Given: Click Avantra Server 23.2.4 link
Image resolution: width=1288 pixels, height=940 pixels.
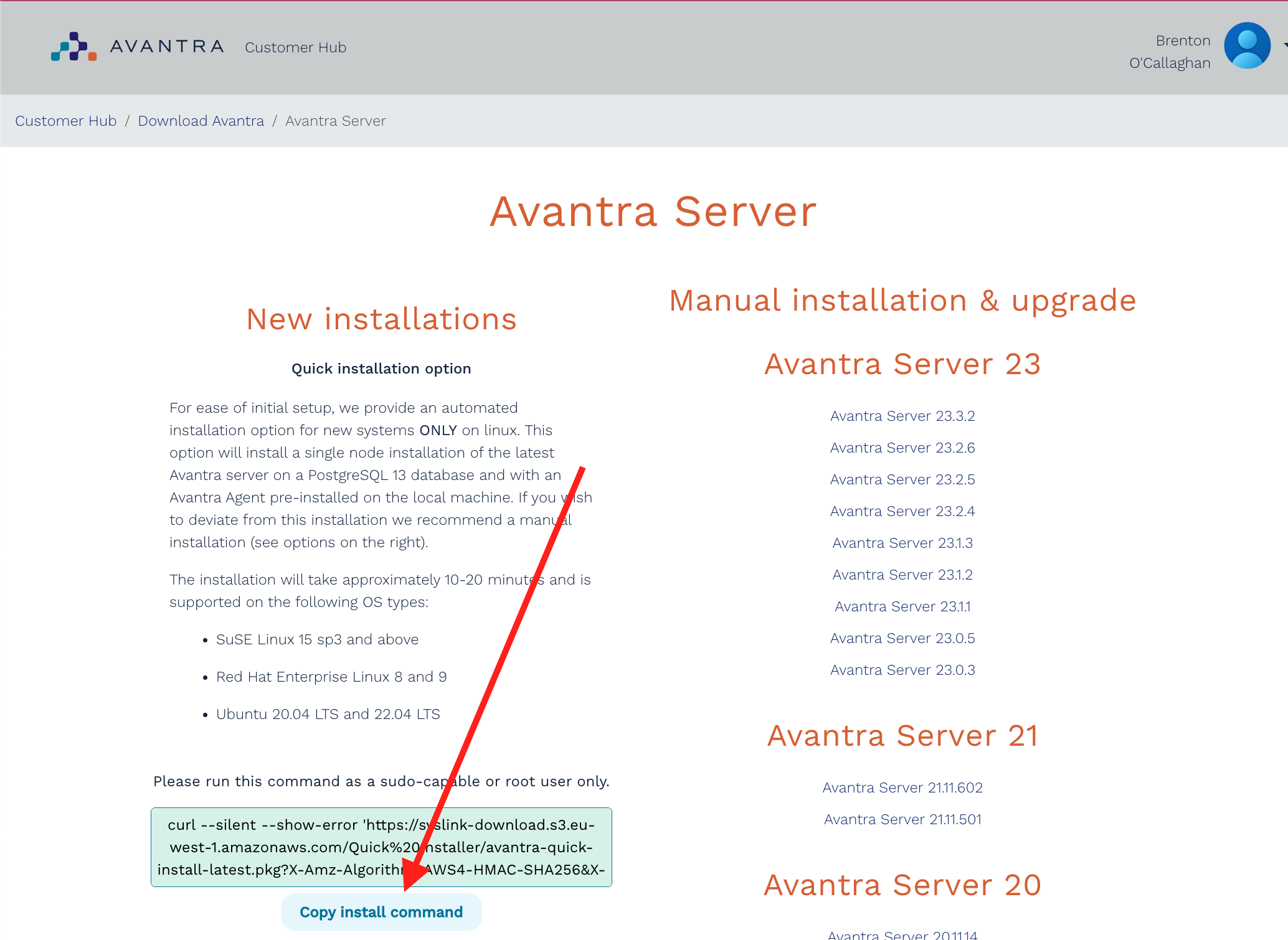Looking at the screenshot, I should click(x=902, y=510).
